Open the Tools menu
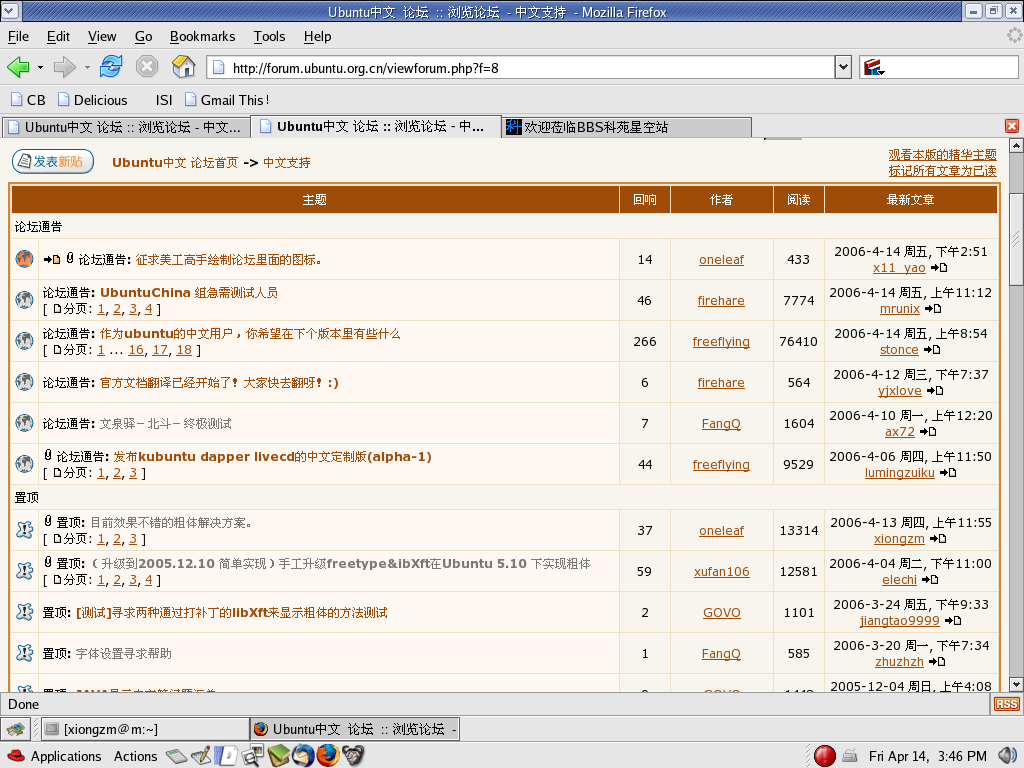Screen dimensions: 1024x768 pos(269,37)
